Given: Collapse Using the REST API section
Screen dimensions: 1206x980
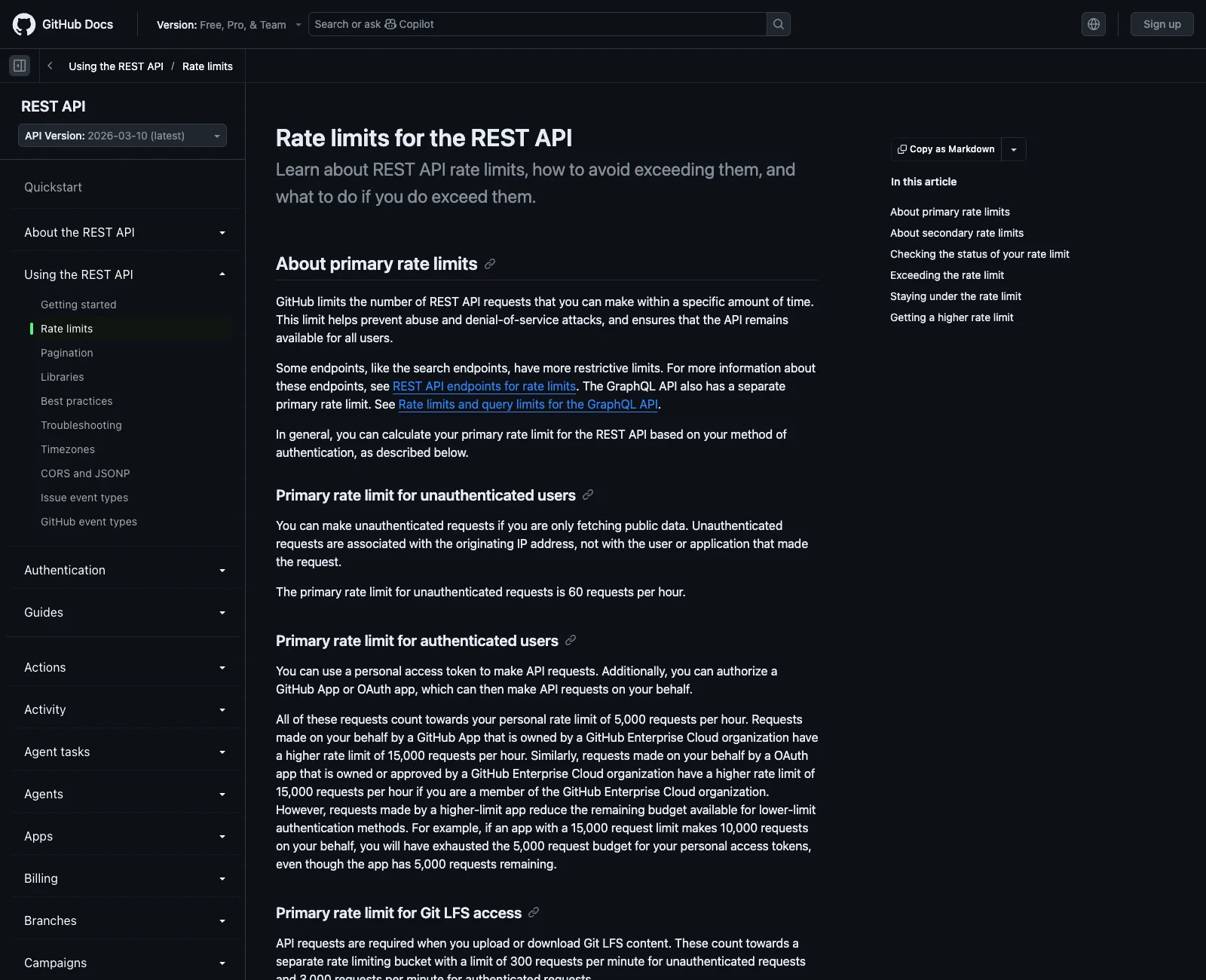Looking at the screenshot, I should (124, 274).
